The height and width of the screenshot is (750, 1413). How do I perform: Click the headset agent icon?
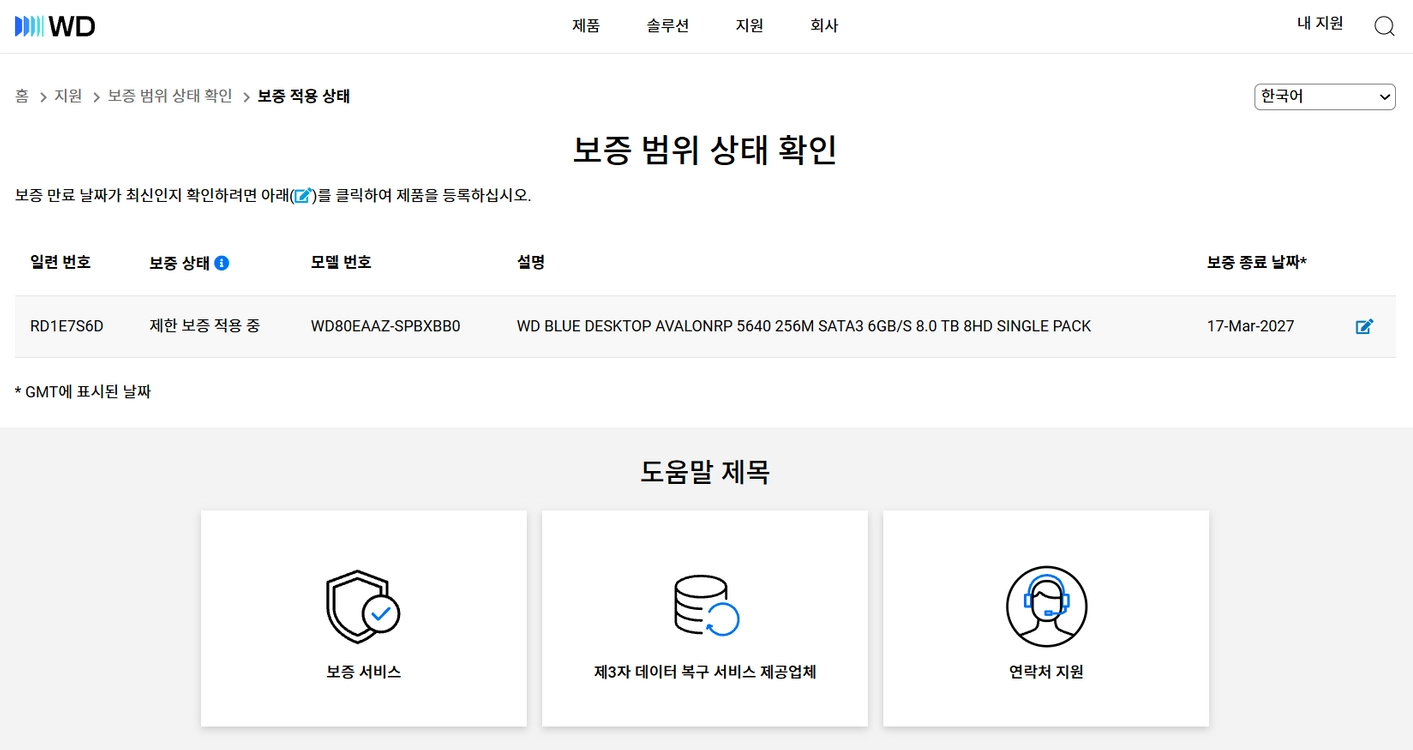click(1046, 607)
